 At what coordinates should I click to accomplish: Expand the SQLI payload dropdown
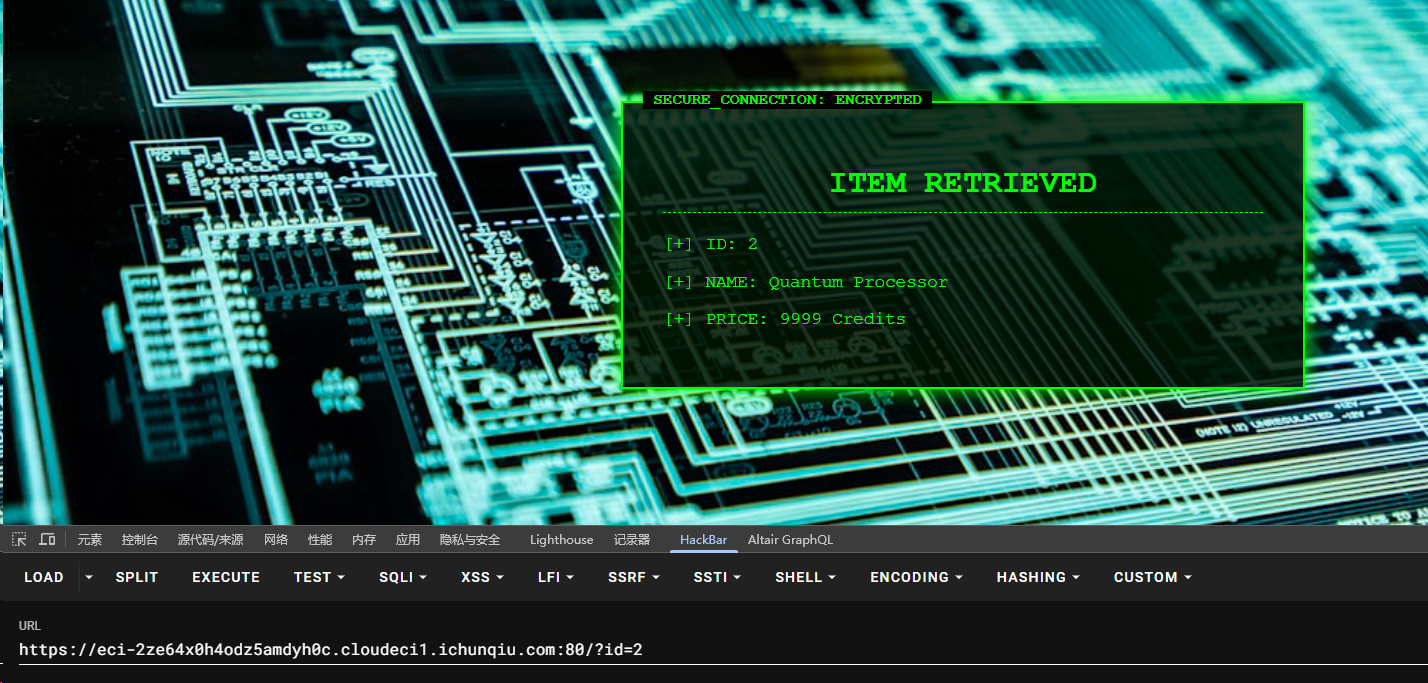pos(403,577)
